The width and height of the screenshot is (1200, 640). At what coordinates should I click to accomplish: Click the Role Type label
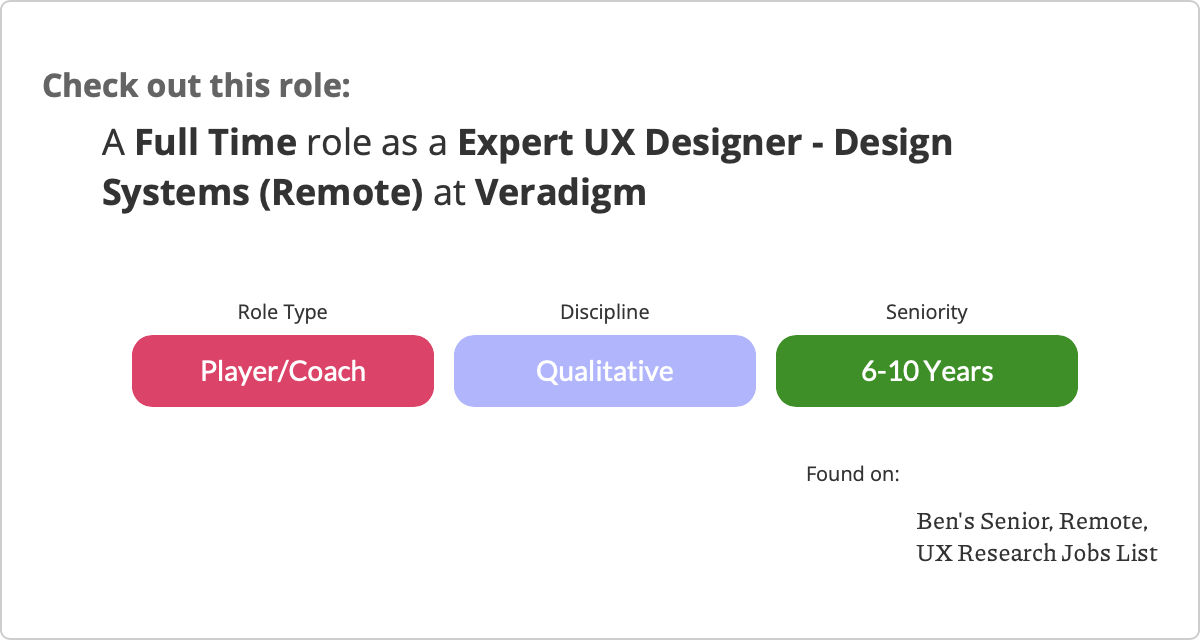[x=282, y=312]
